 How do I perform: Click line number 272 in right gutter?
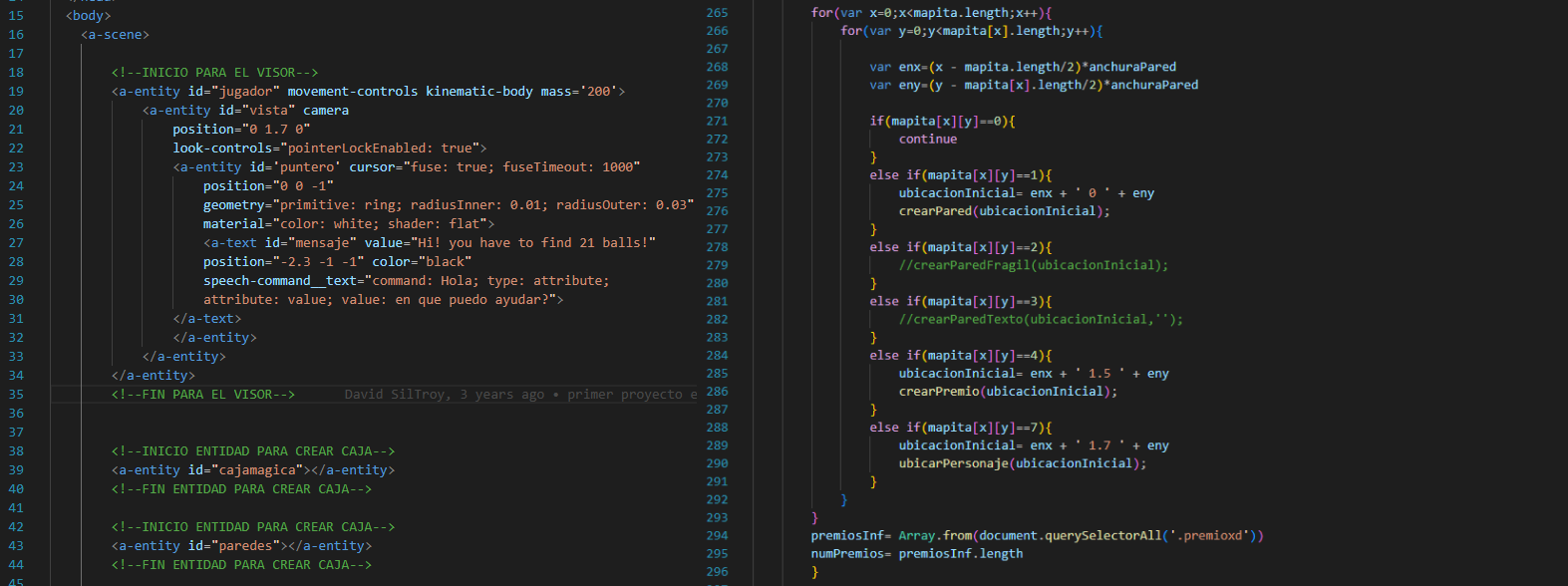pos(717,139)
